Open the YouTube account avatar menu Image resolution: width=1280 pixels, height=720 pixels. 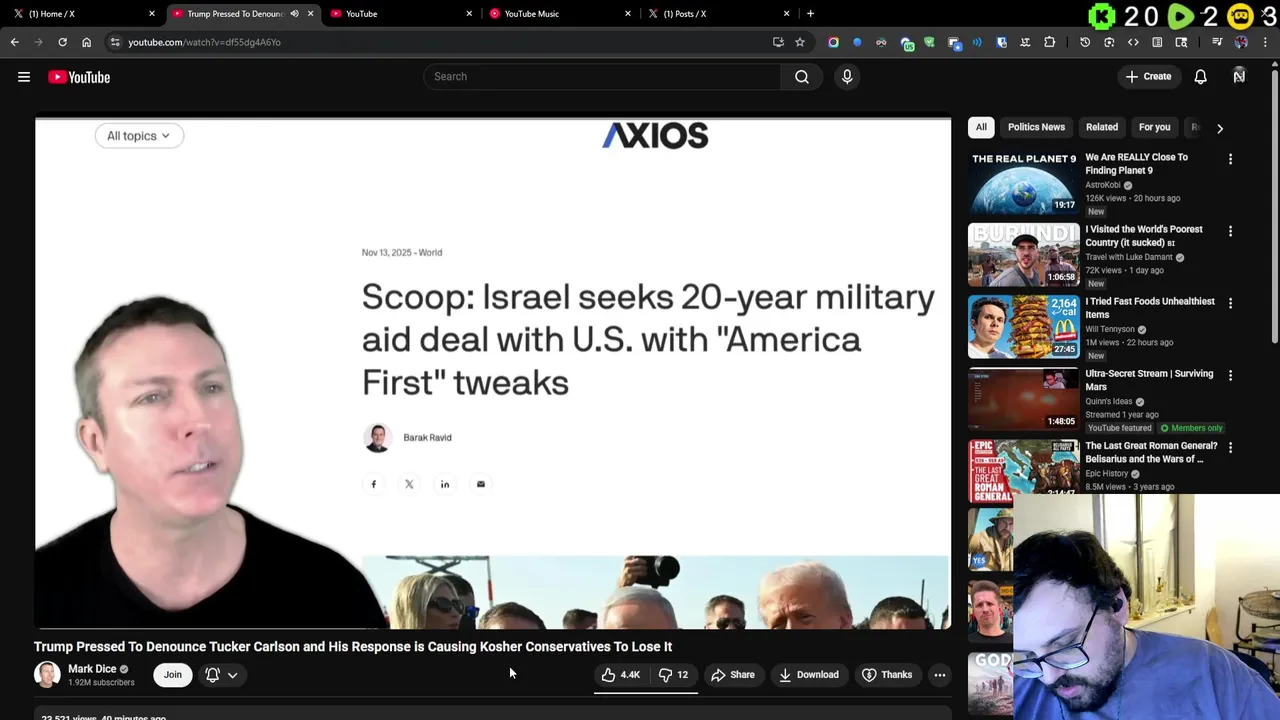(1239, 77)
